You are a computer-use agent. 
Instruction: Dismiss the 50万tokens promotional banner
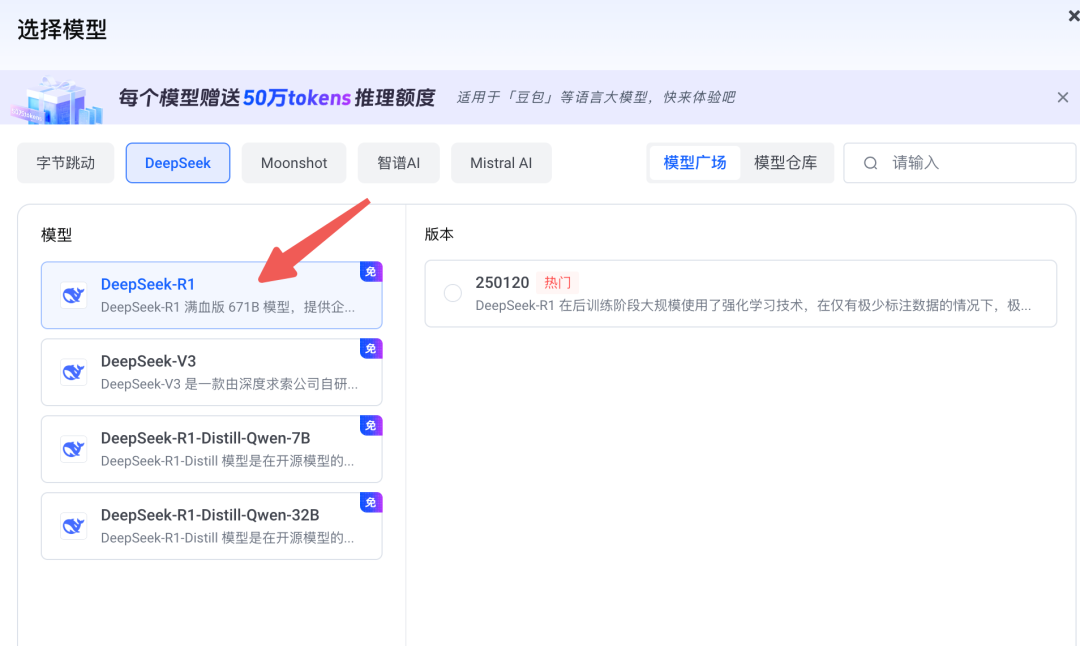click(1063, 97)
